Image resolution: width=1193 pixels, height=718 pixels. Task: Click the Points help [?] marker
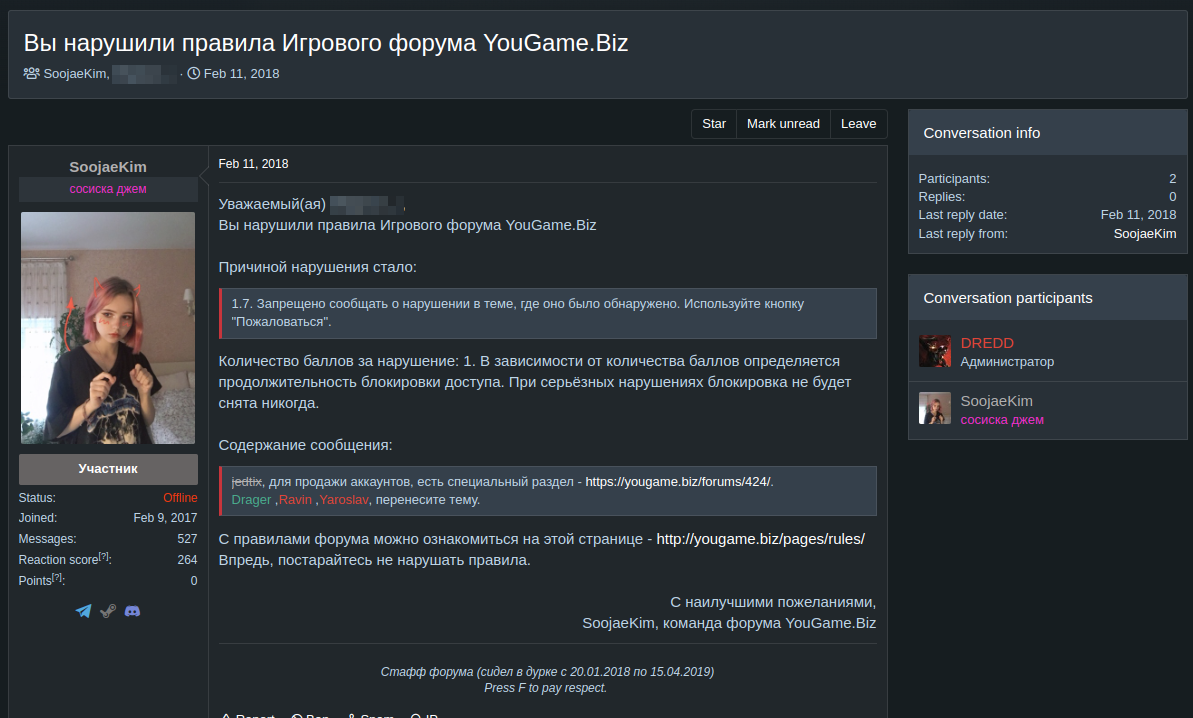[x=58, y=578]
